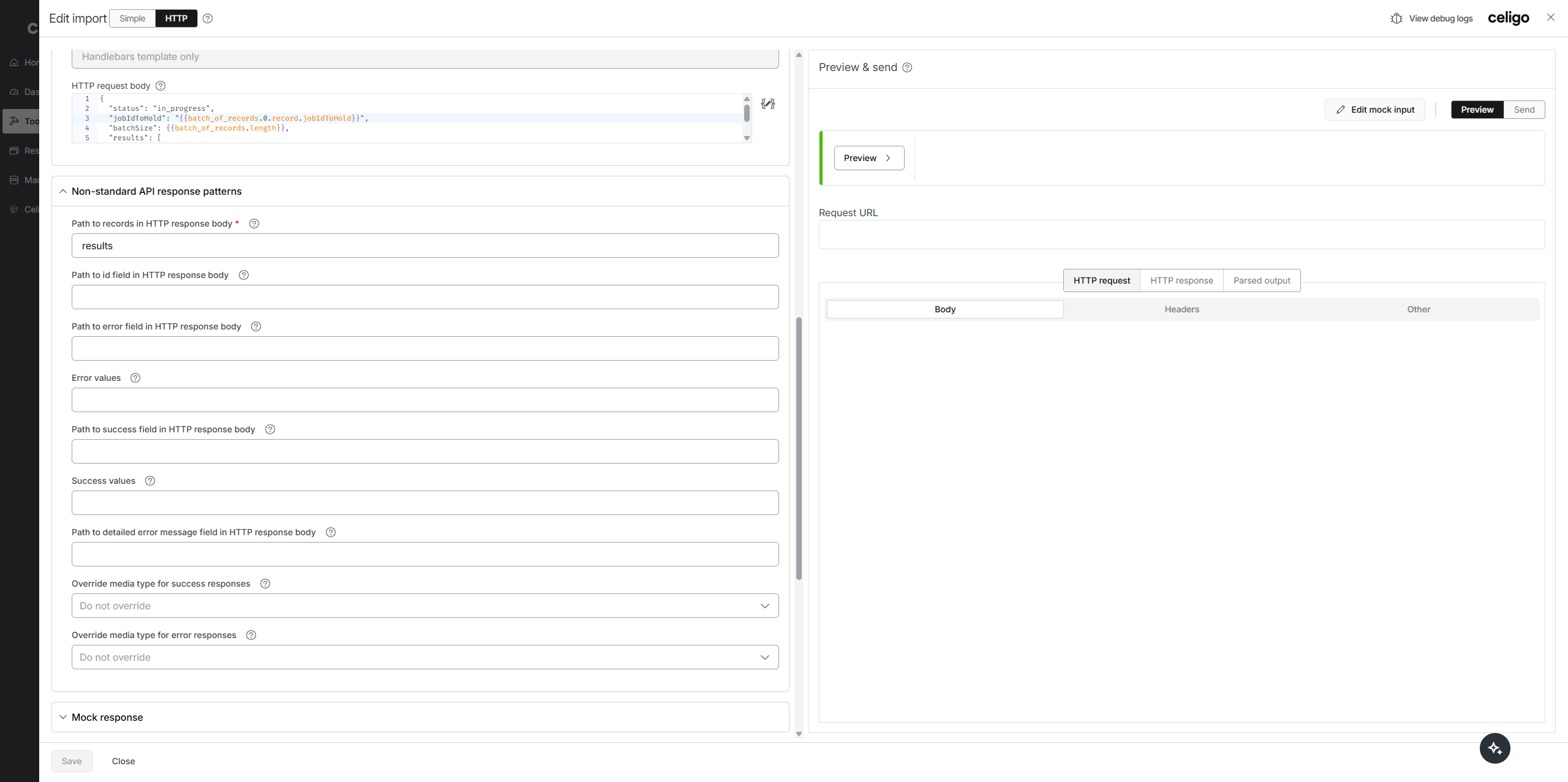Open Override media type for error responses dropdown

pyautogui.click(x=425, y=657)
